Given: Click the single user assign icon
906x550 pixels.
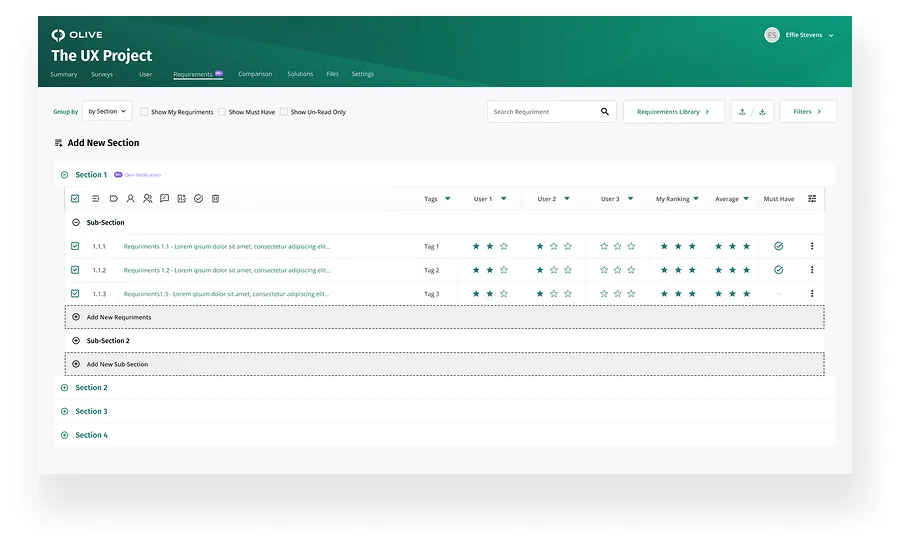Looking at the screenshot, I should tap(131, 199).
